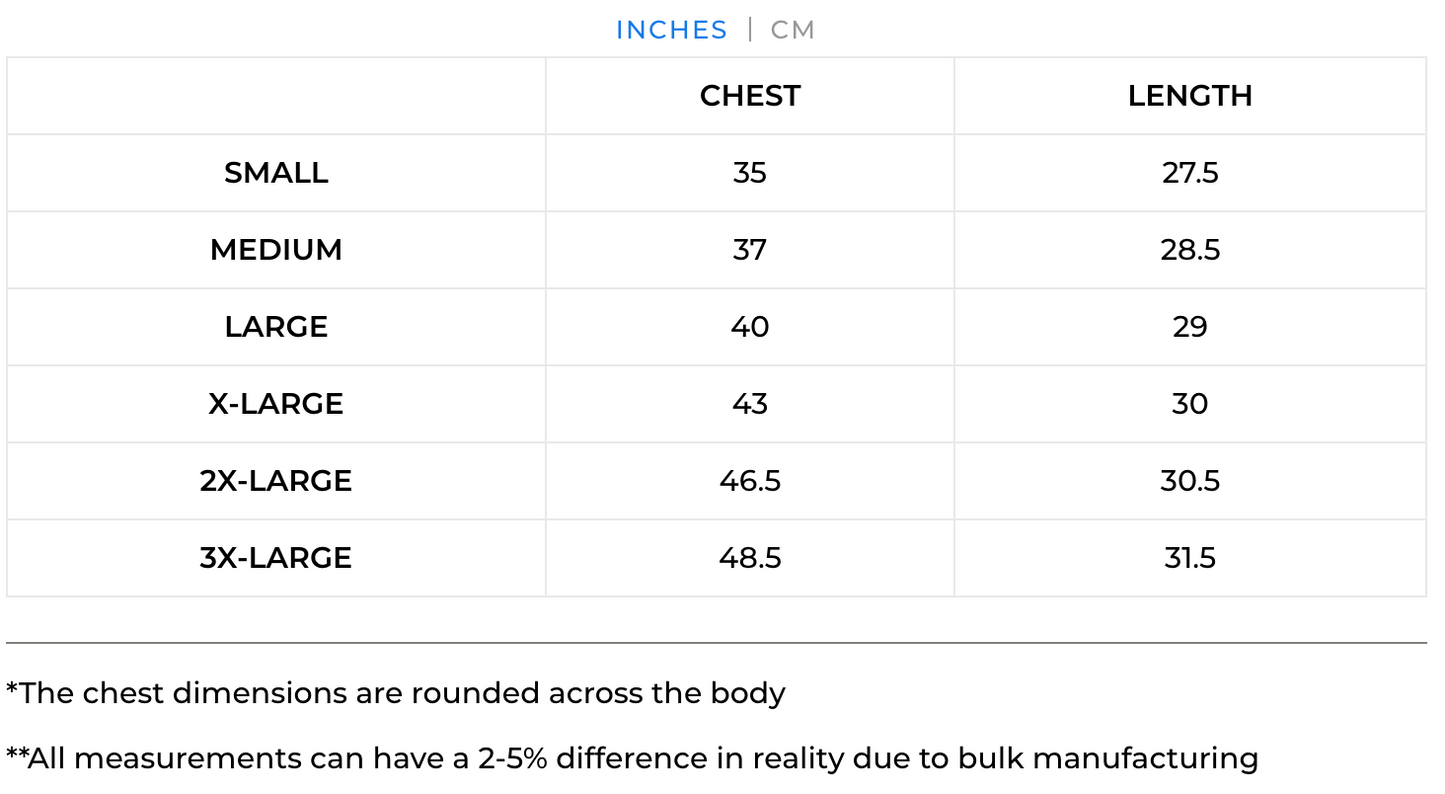Click the X-Large chest value 43
Viewport: 1445px width, 794px height.
point(750,404)
